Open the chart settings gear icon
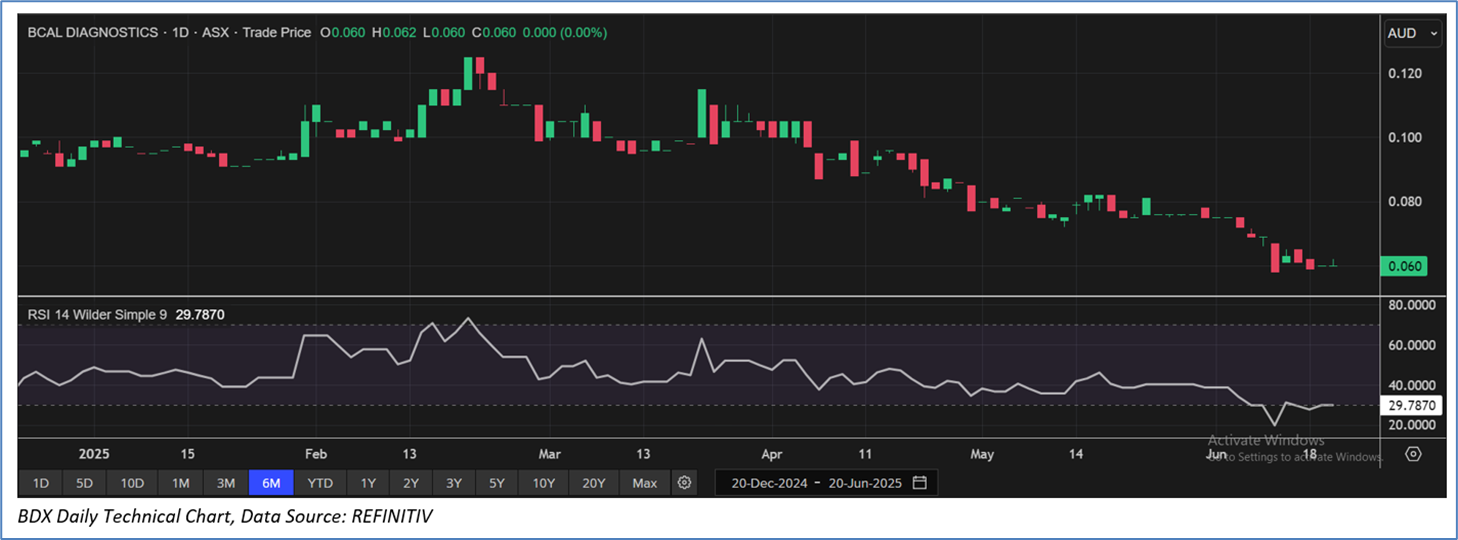Screen dimensions: 1458x540 coord(684,483)
